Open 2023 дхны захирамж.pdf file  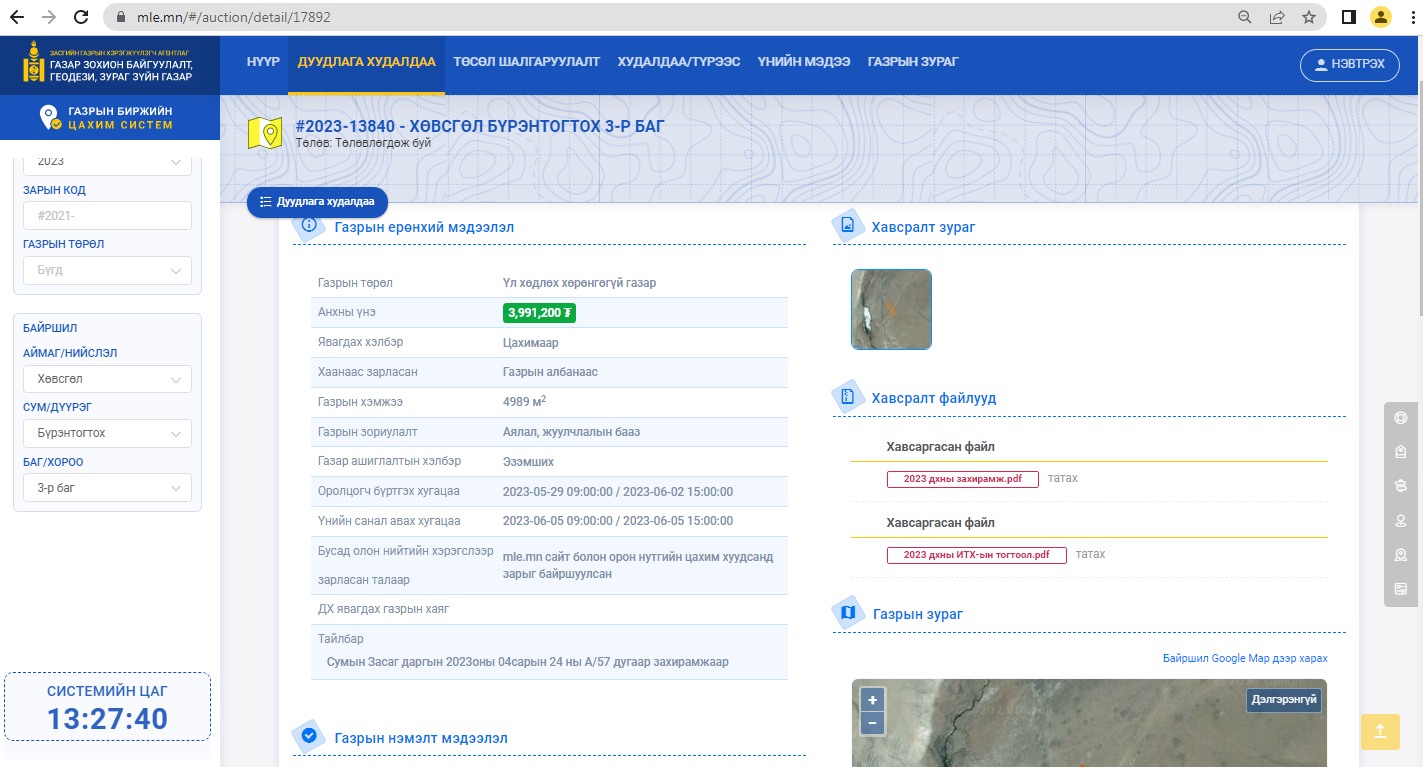pos(962,479)
